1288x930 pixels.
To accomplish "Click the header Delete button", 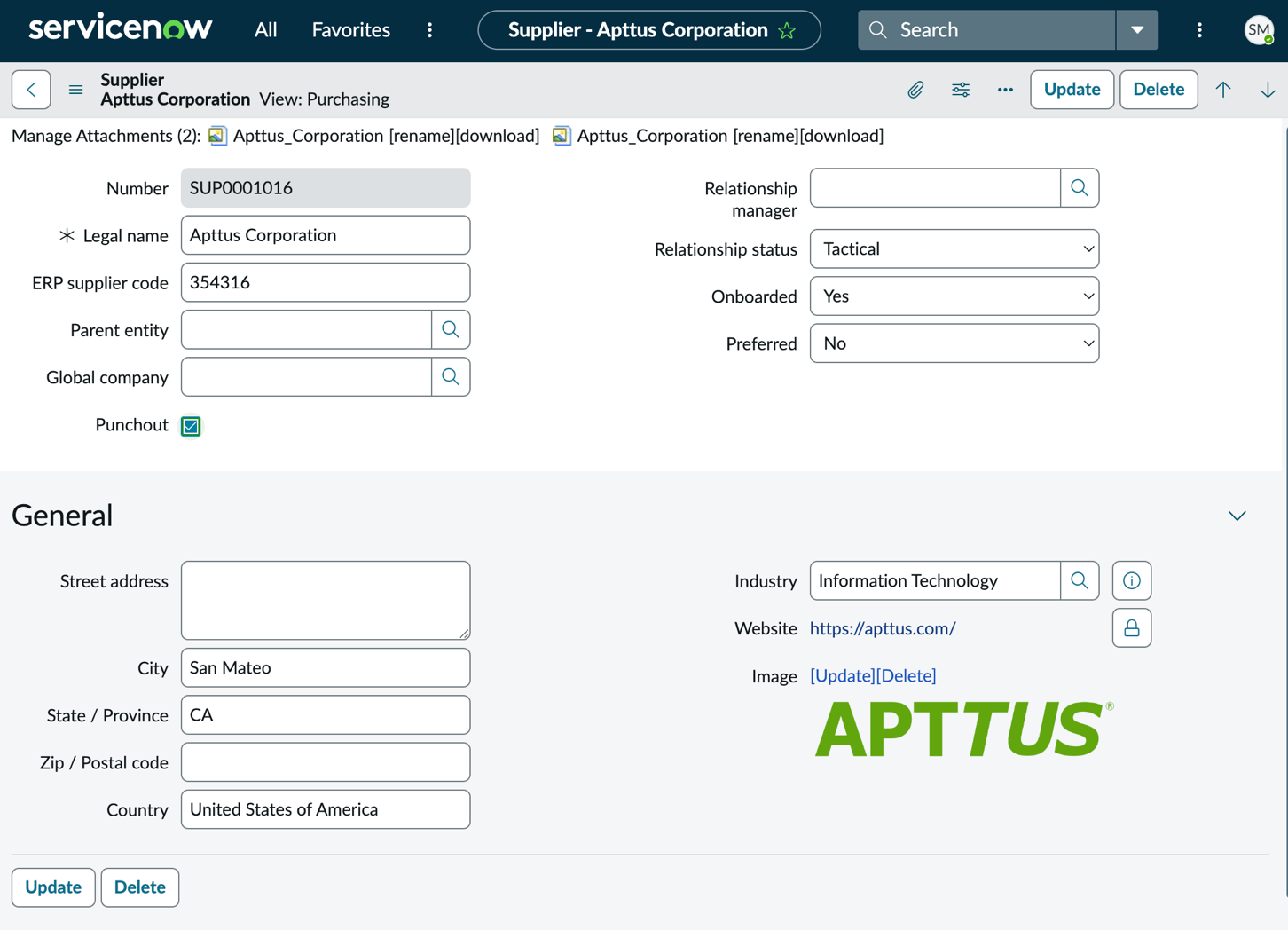I will pos(1158,90).
